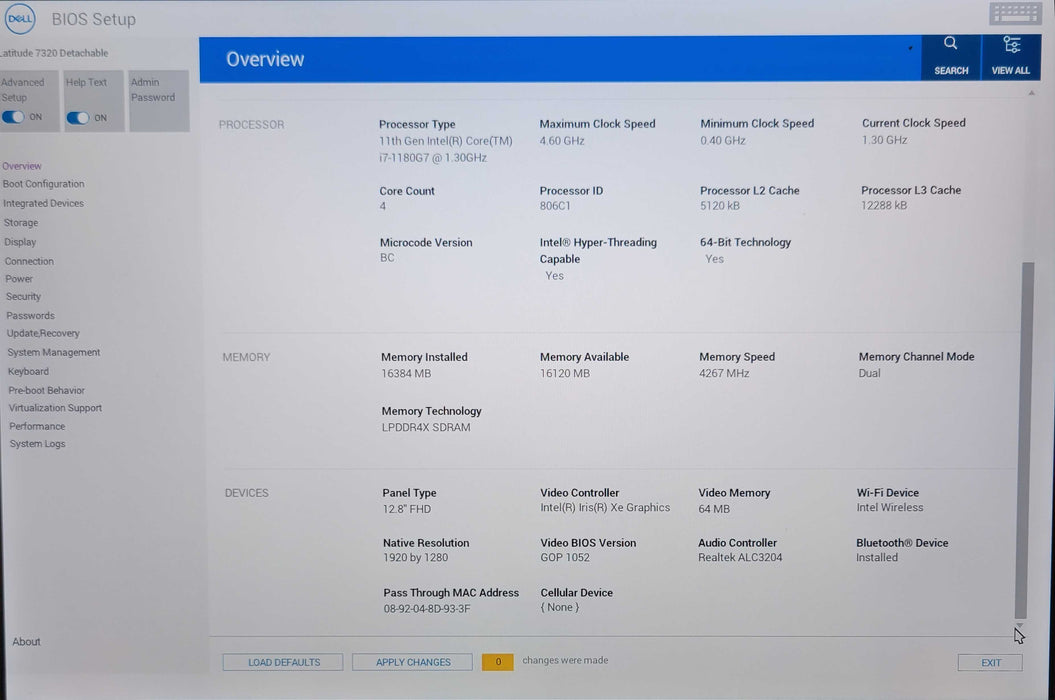Open Virtualization Support section
This screenshot has width=1055, height=700.
tap(55, 408)
